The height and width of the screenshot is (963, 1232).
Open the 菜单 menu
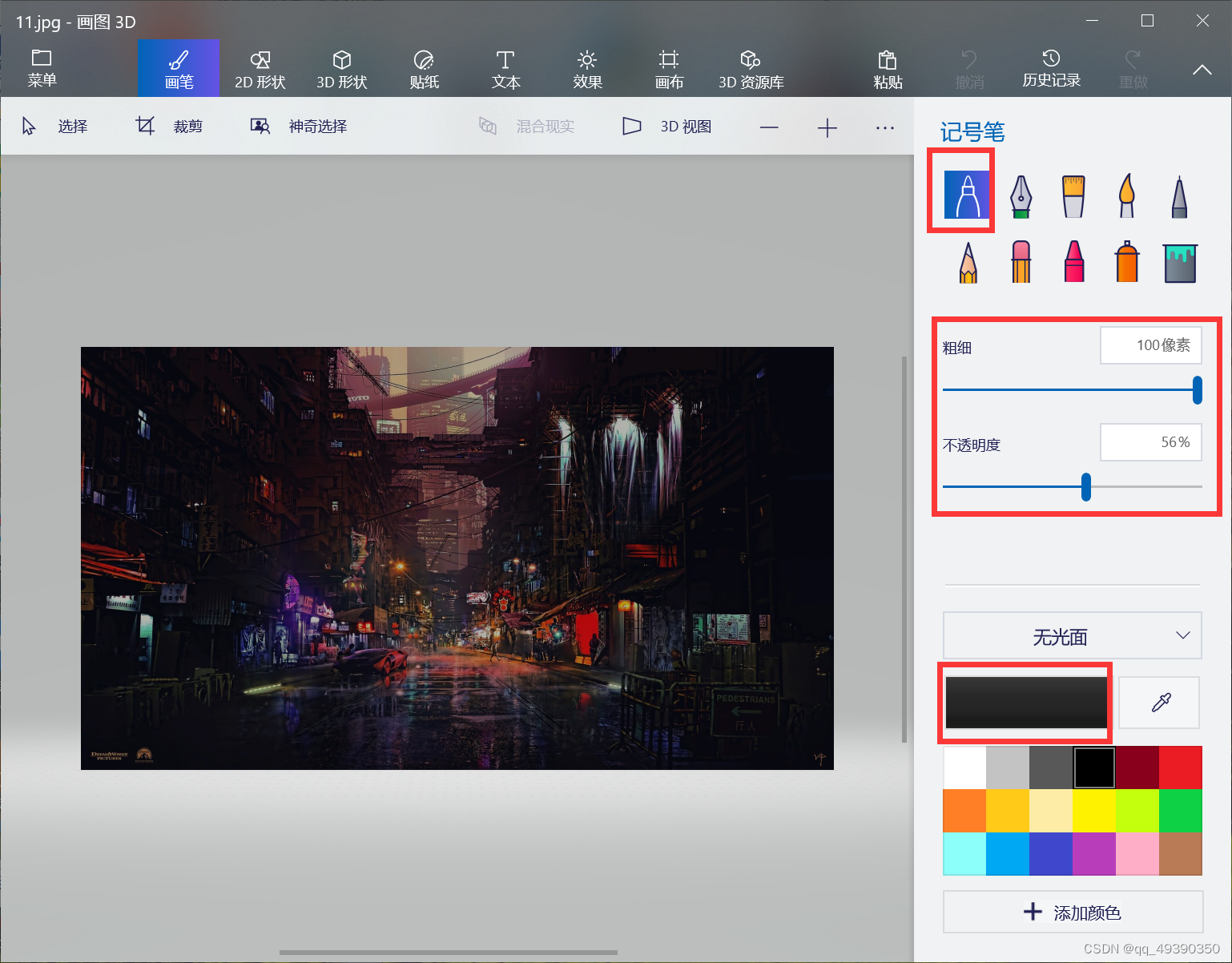click(42, 68)
